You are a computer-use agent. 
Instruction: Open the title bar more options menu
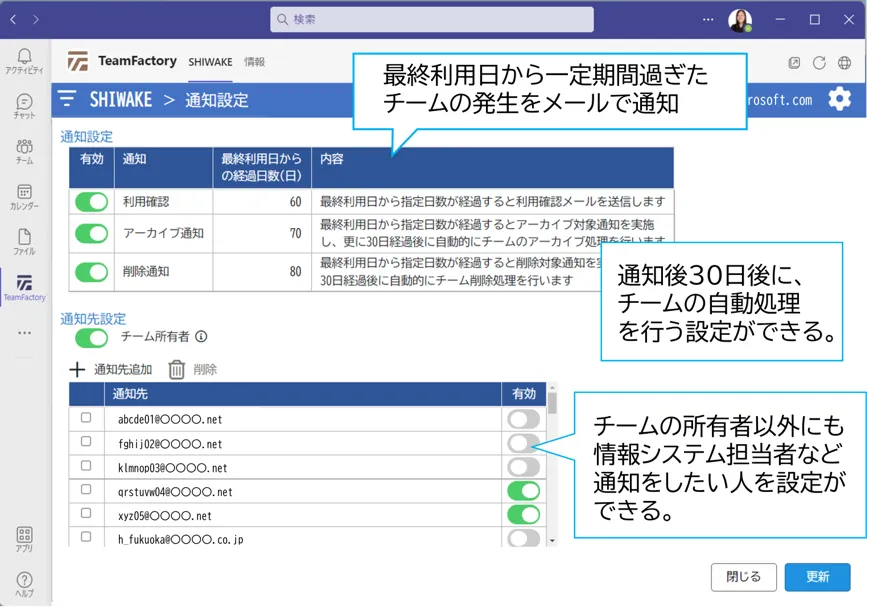(x=709, y=19)
